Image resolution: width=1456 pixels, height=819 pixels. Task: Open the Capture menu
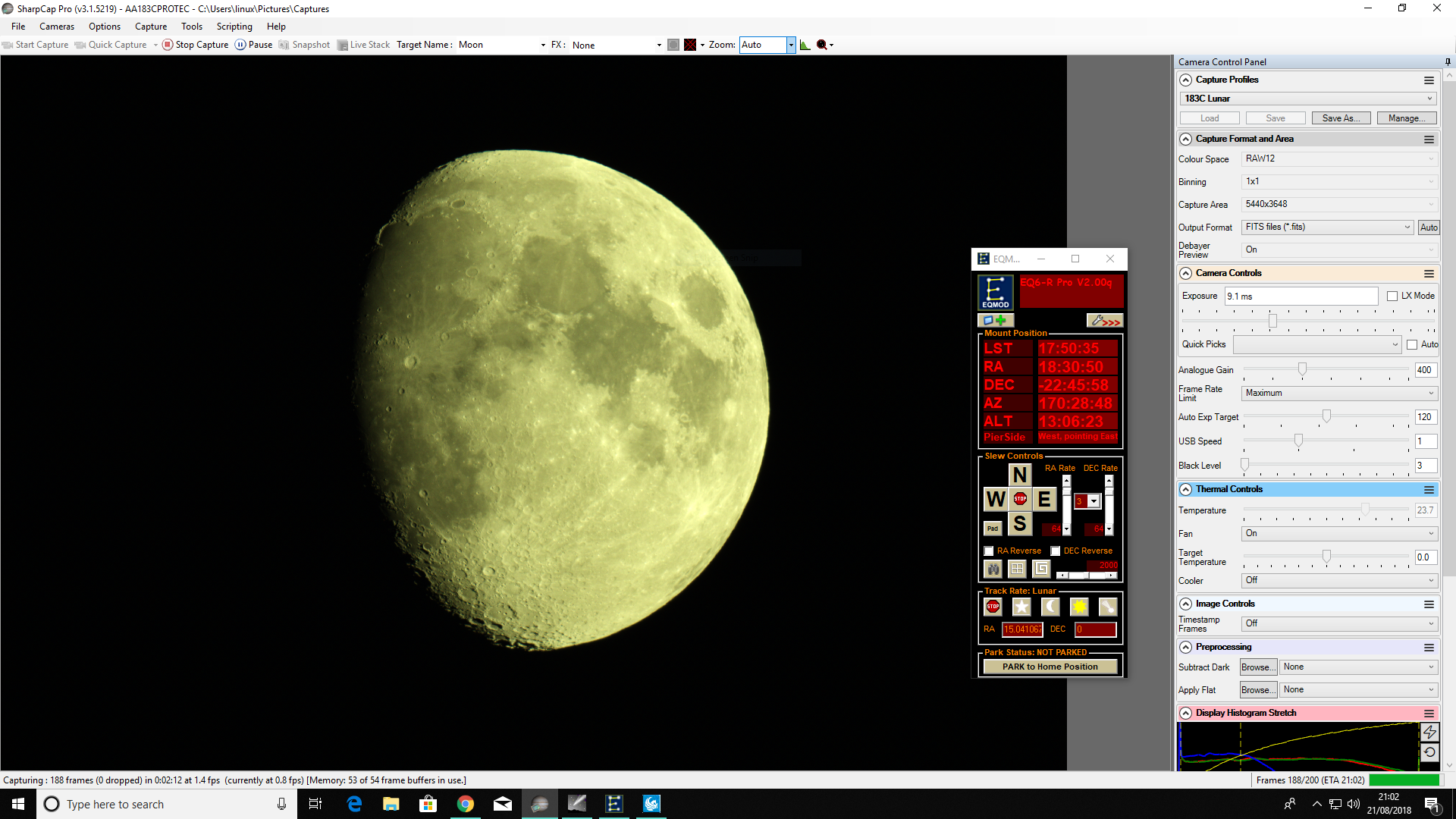(151, 27)
